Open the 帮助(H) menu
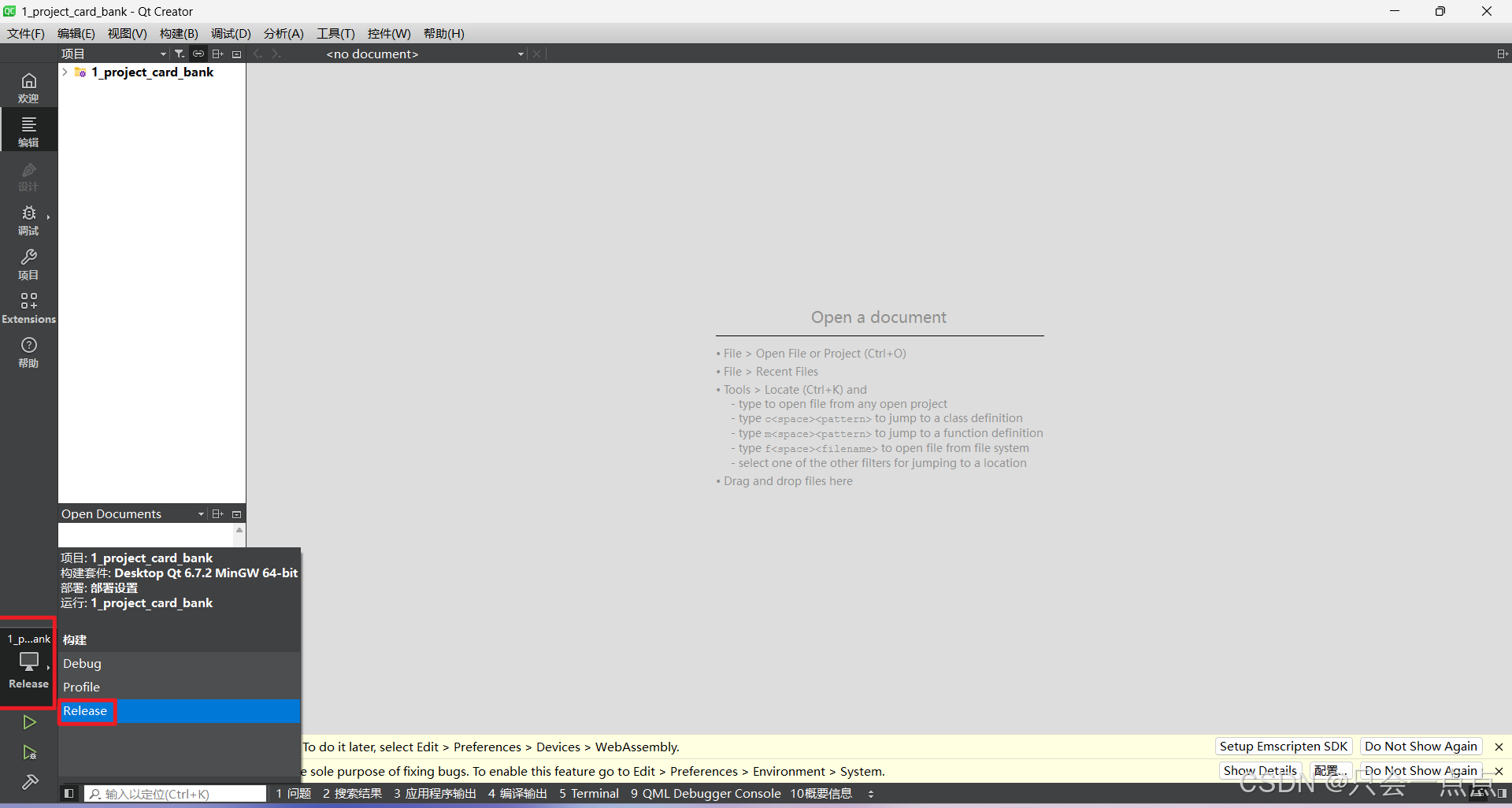The width and height of the screenshot is (1512, 808). (x=444, y=33)
